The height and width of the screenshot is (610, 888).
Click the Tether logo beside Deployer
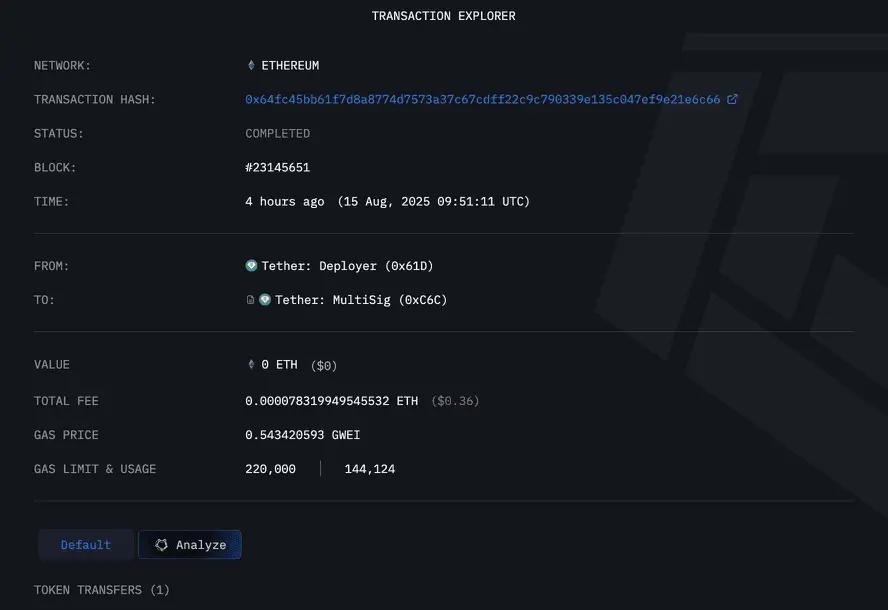[251, 266]
